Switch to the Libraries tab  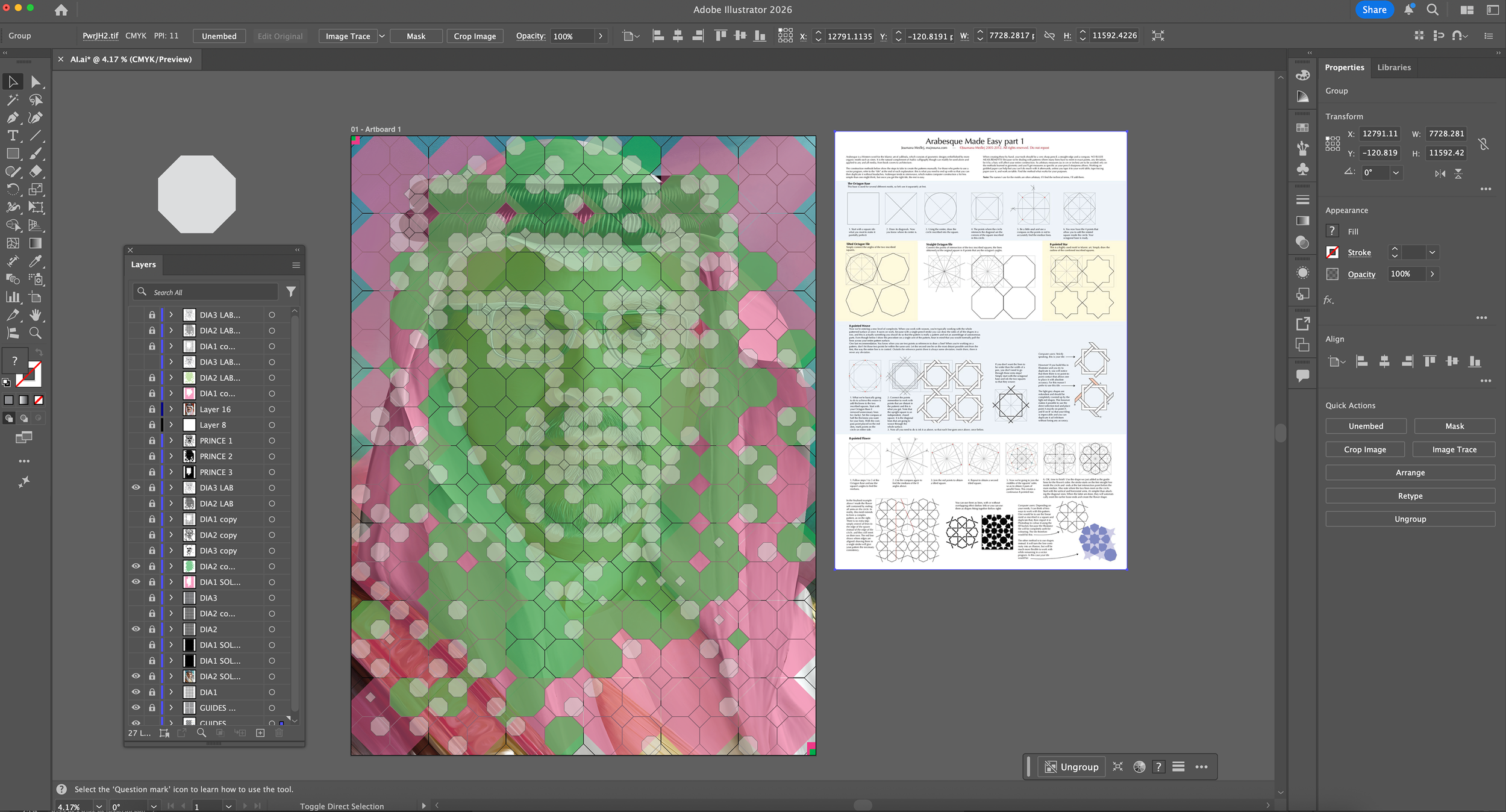click(1394, 67)
